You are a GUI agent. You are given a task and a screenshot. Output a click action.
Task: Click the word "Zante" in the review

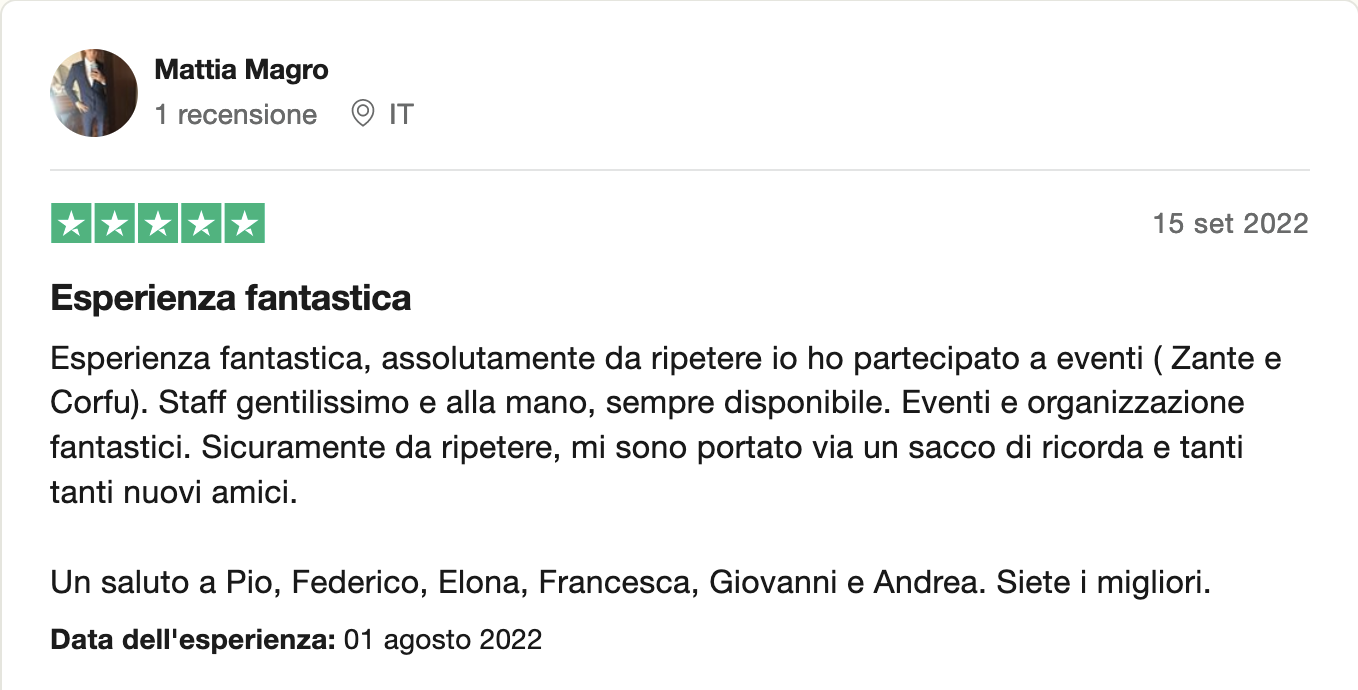tap(1210, 357)
